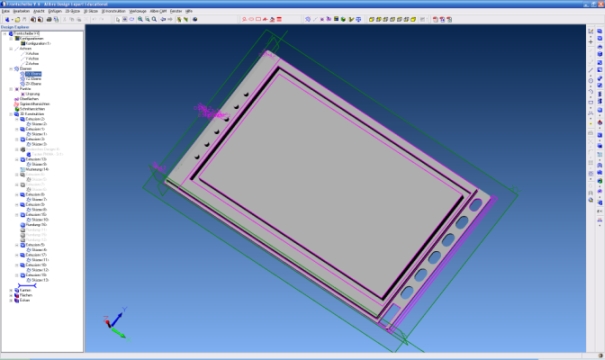Click the last yellow cube feature icon

[x=413, y=19]
